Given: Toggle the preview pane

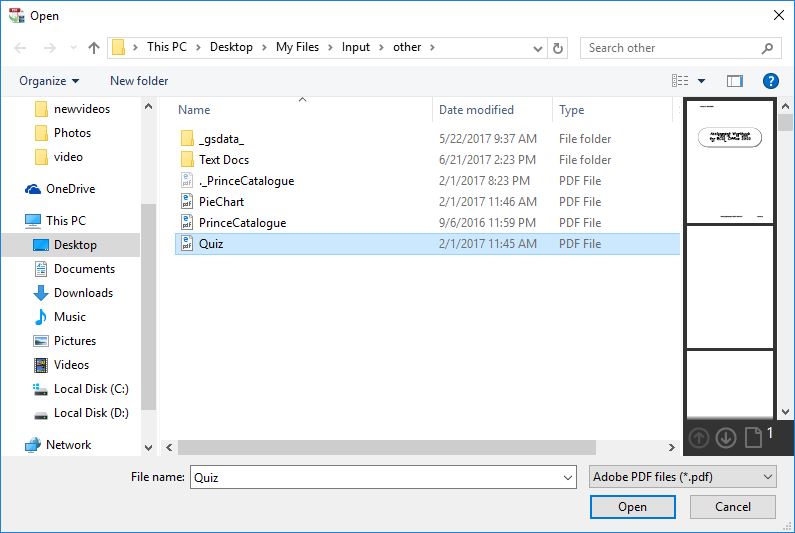Looking at the screenshot, I should pos(735,81).
